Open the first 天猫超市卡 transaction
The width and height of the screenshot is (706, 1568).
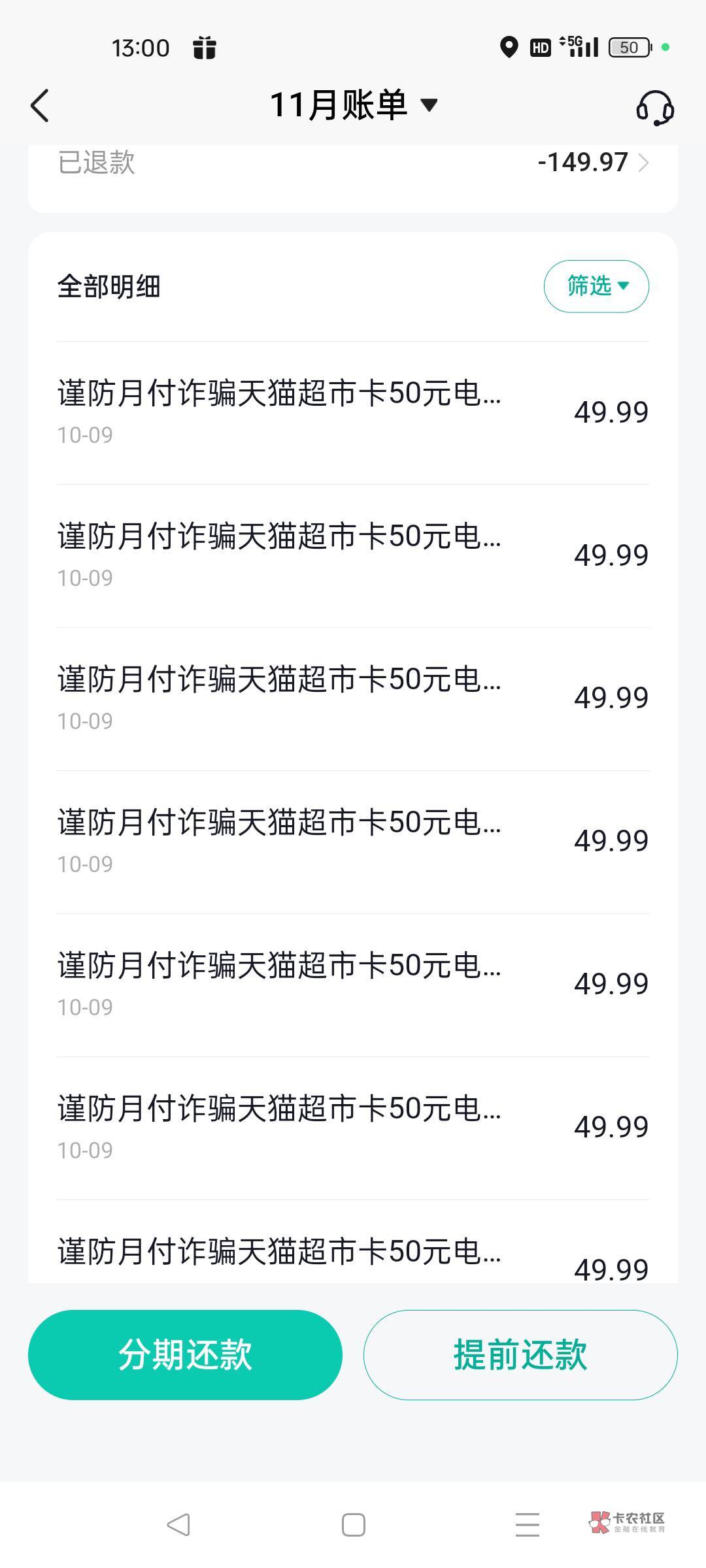coord(353,412)
